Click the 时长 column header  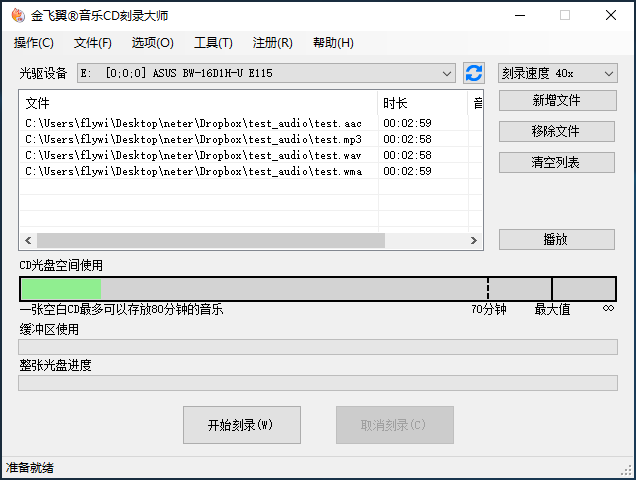pyautogui.click(x=423, y=103)
